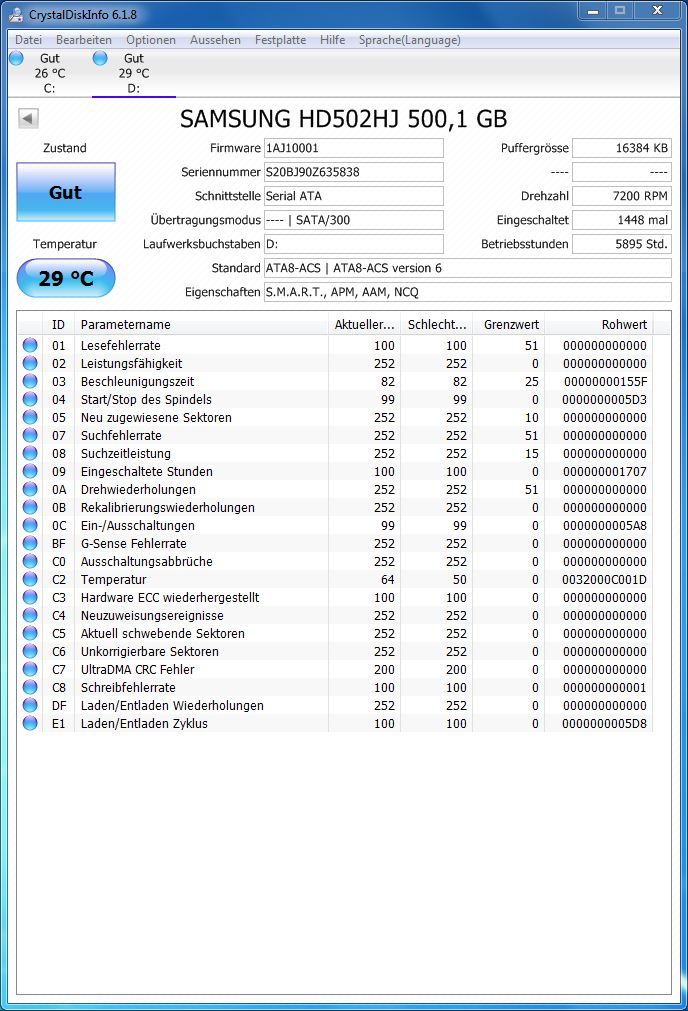
Task: Click the ID column header
Action: [x=59, y=324]
